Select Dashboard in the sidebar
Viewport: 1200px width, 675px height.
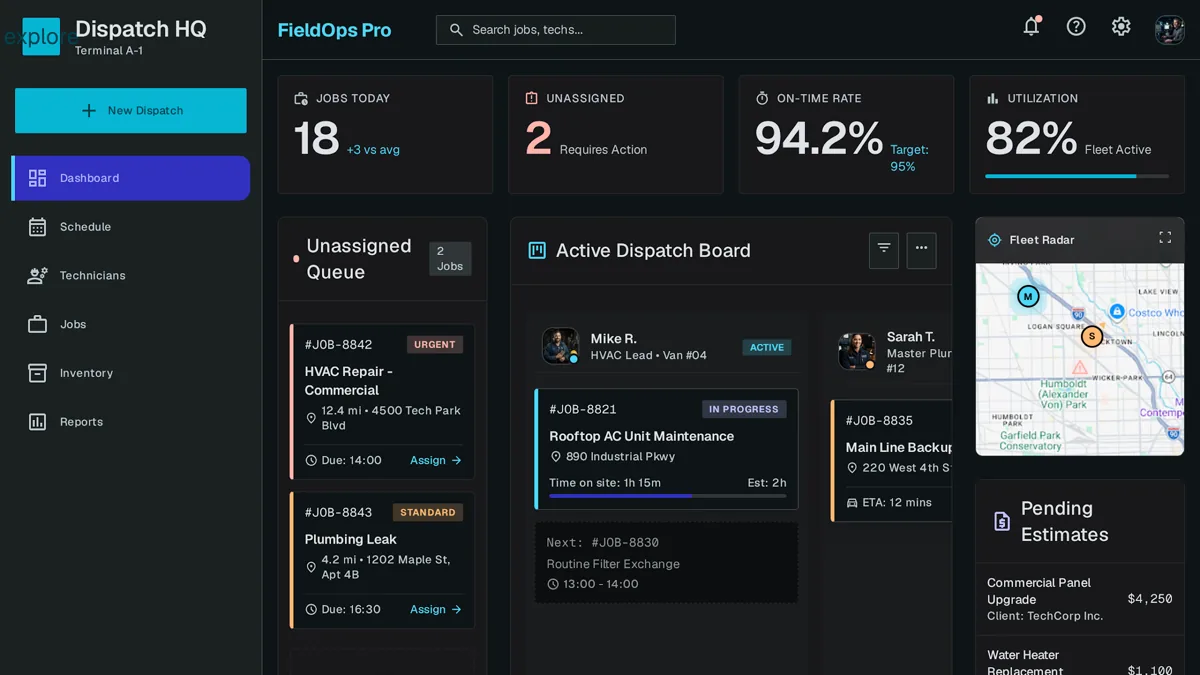tap(131, 178)
